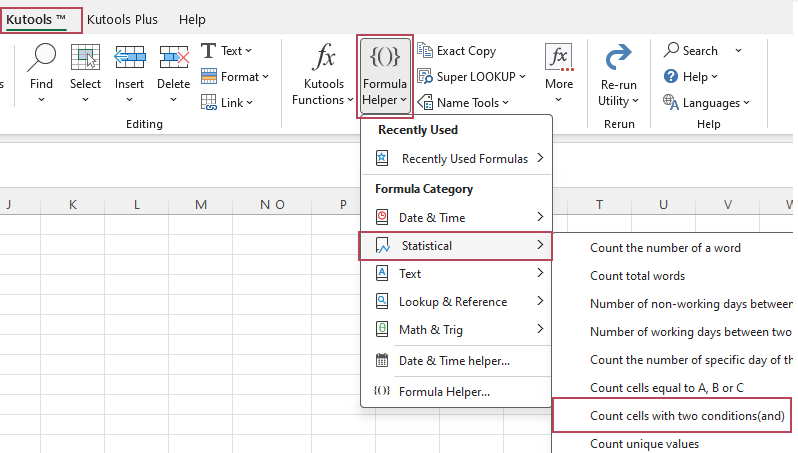Open the Languages dropdown chevron

pos(746,103)
